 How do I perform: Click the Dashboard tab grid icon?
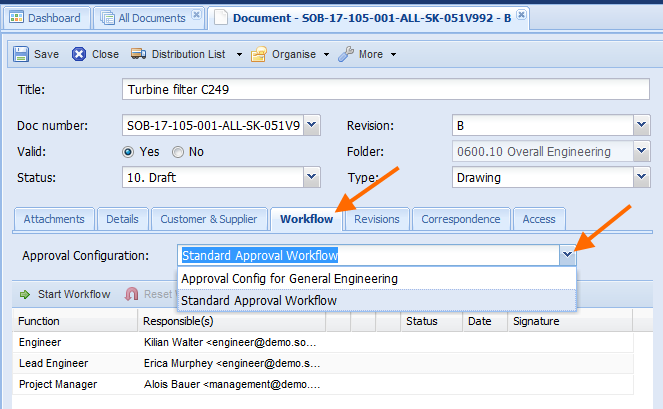point(16,18)
